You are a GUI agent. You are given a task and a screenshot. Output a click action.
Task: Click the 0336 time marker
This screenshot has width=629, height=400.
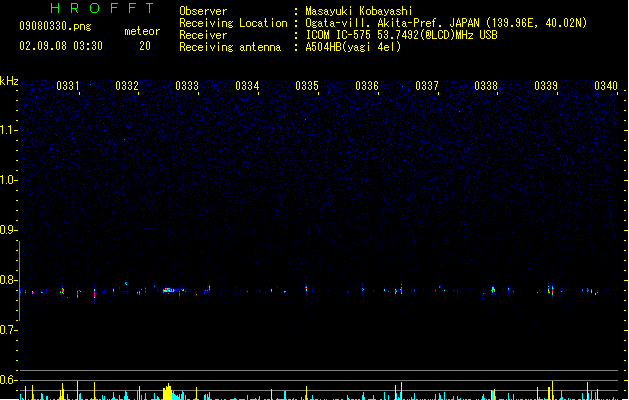367,86
